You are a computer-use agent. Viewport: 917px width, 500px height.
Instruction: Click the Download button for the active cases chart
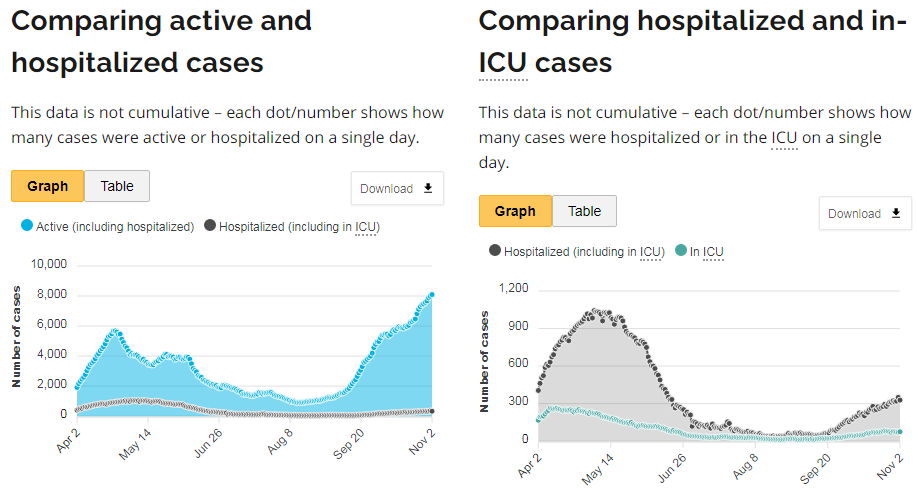396,188
